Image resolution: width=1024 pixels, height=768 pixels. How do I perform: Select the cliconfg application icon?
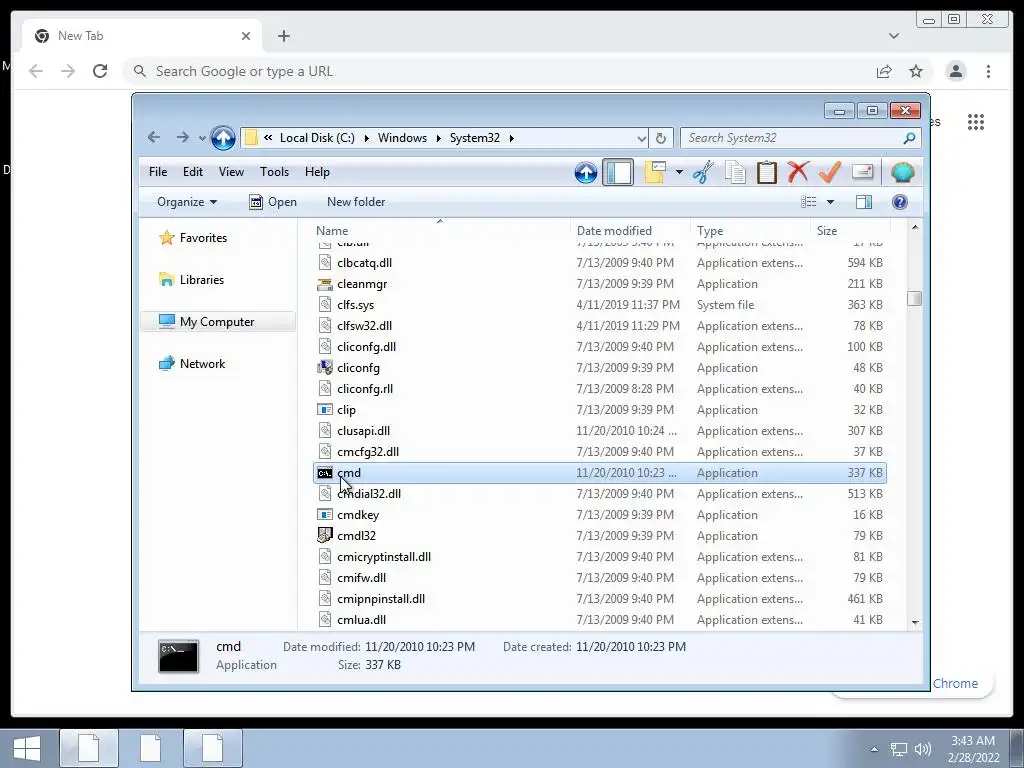pos(325,368)
